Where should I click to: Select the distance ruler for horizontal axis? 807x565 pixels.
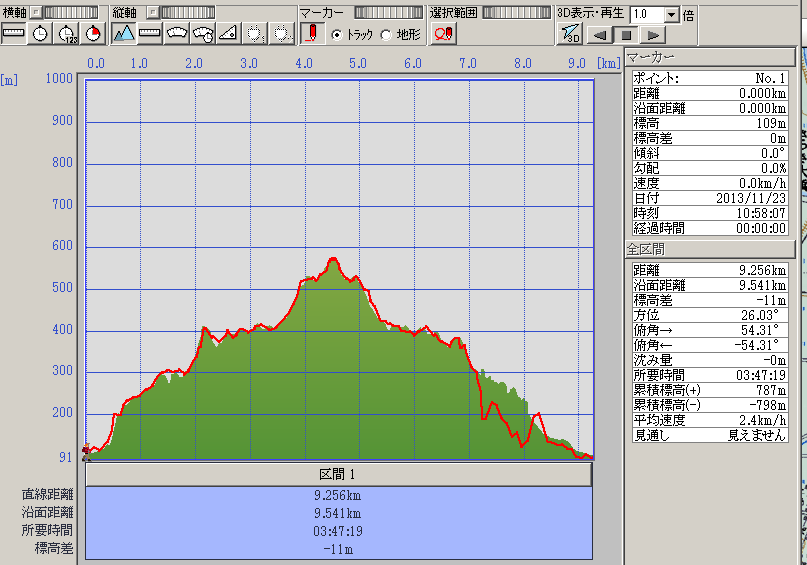[14, 33]
